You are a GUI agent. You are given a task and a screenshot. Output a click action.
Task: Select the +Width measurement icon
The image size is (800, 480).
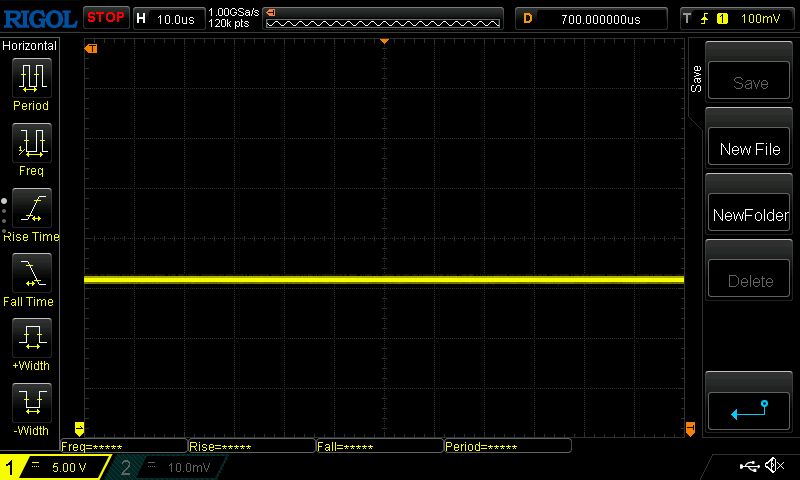tap(32, 338)
